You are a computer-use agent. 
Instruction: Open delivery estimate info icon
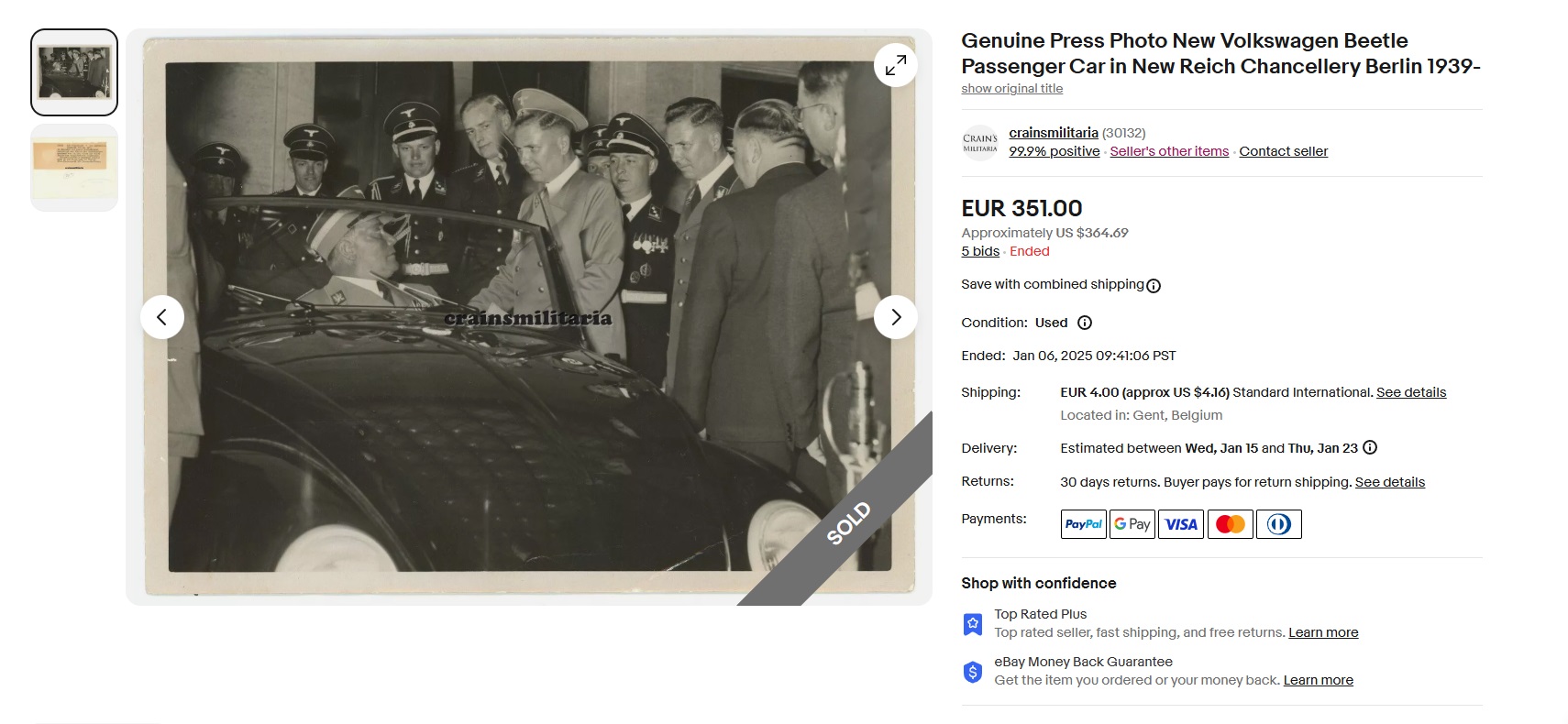pos(1370,447)
